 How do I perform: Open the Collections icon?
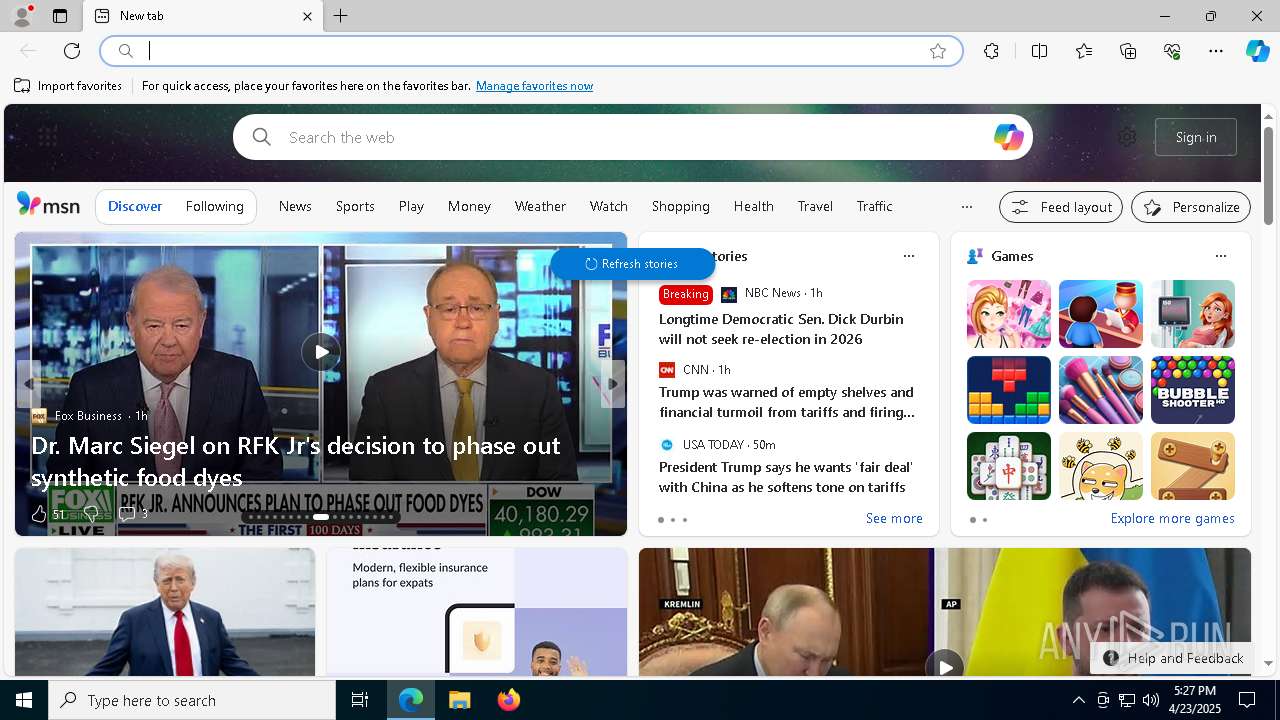click(1128, 51)
